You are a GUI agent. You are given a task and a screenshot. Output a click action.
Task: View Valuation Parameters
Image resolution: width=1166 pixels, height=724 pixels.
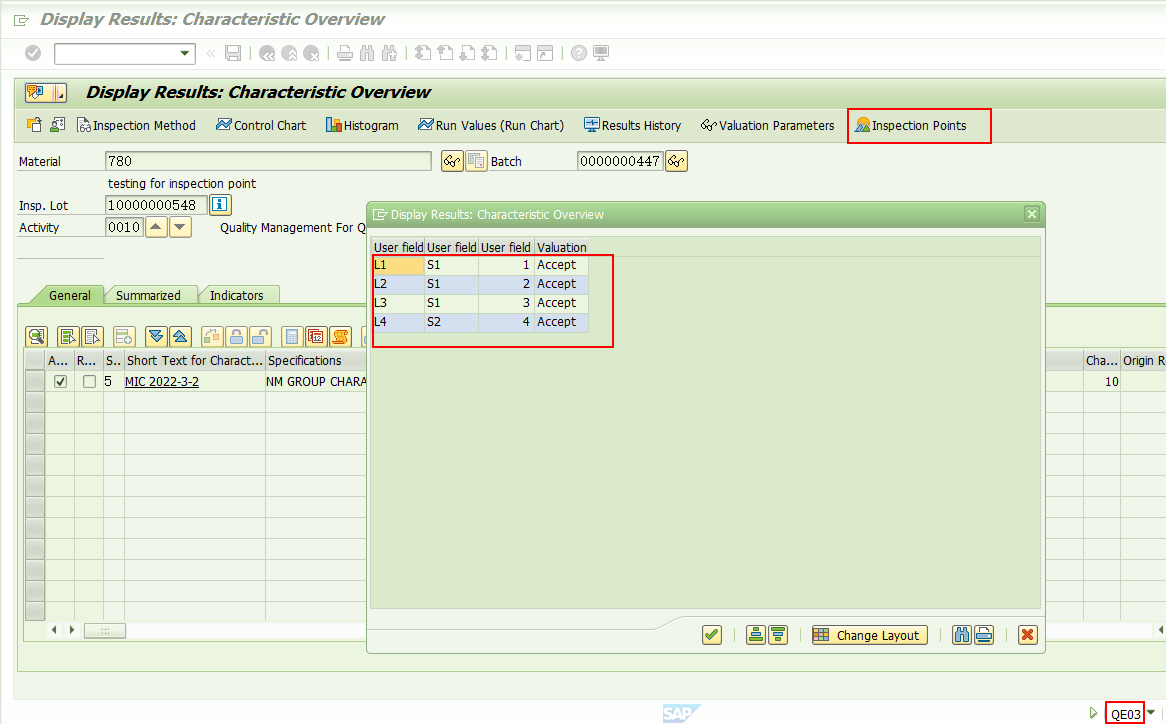[x=767, y=125]
